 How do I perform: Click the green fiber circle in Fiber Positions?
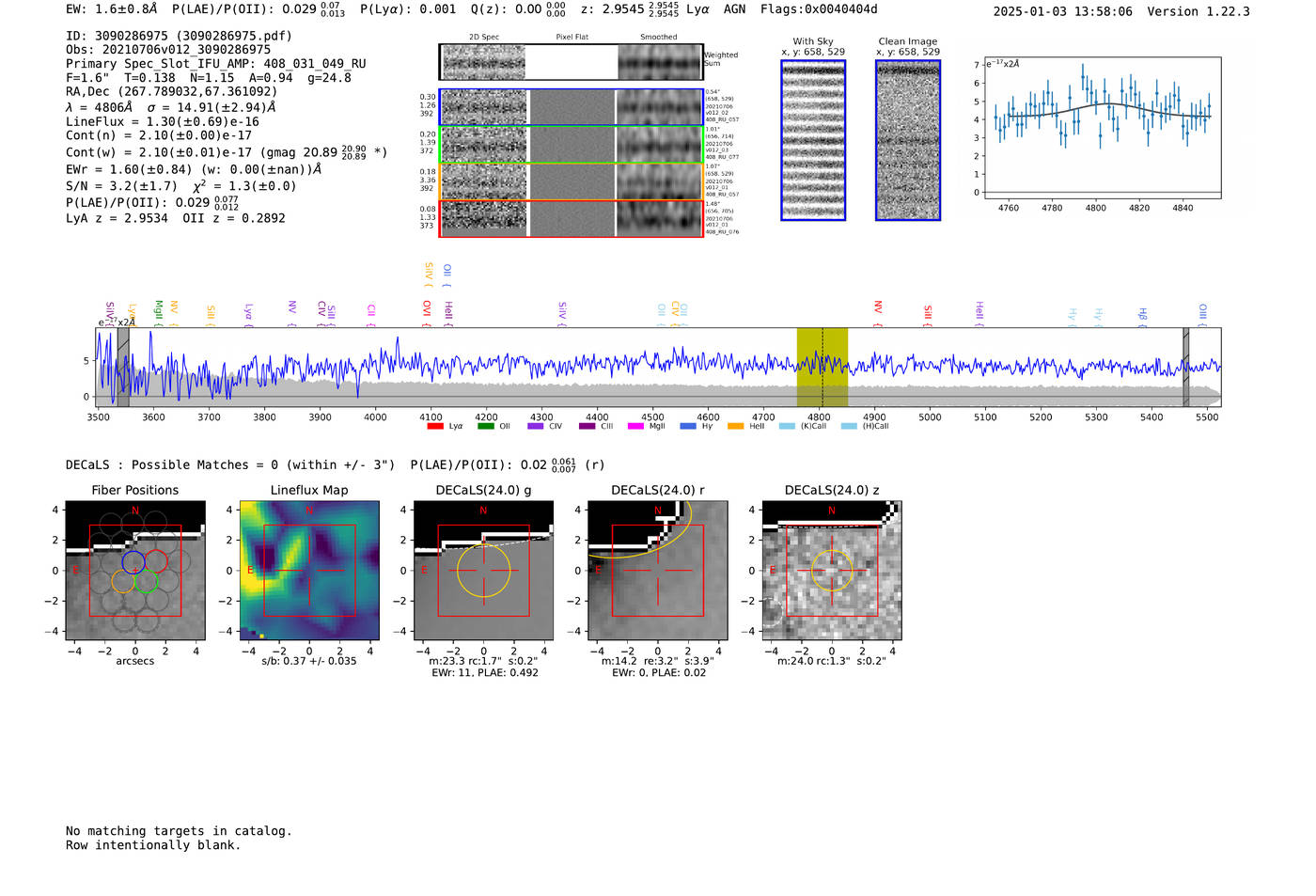146,581
